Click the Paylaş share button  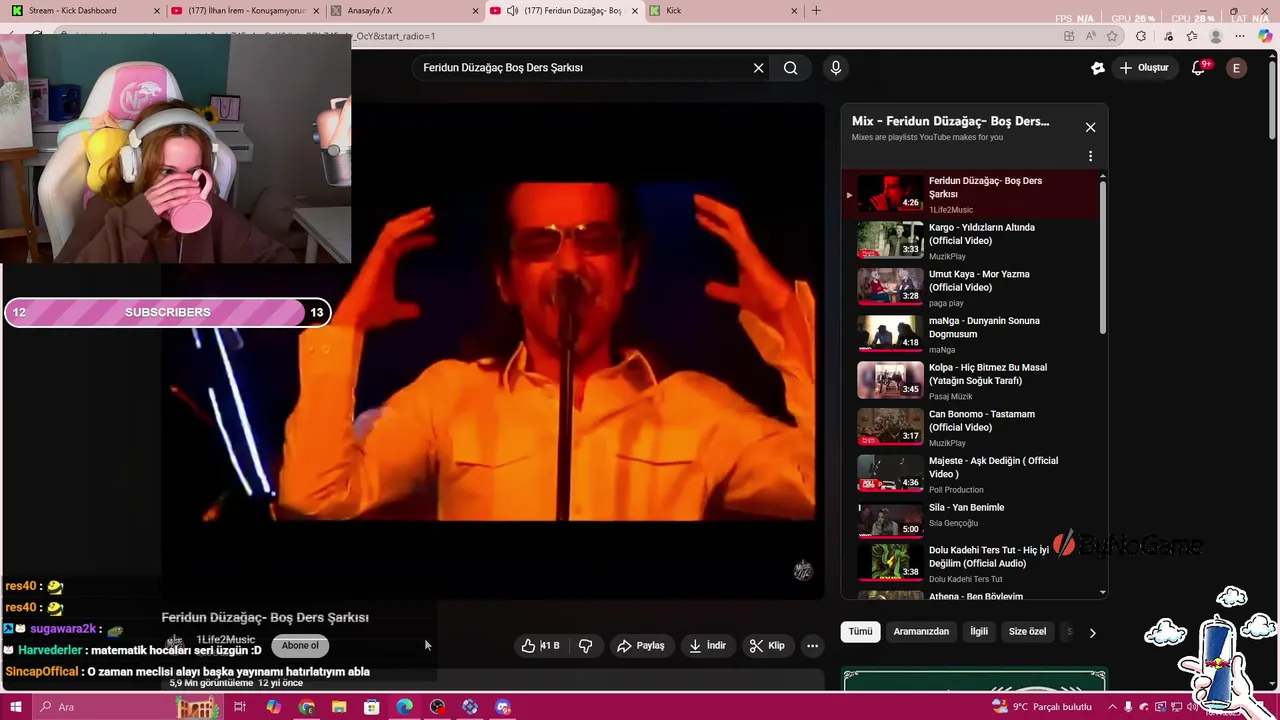coord(641,646)
